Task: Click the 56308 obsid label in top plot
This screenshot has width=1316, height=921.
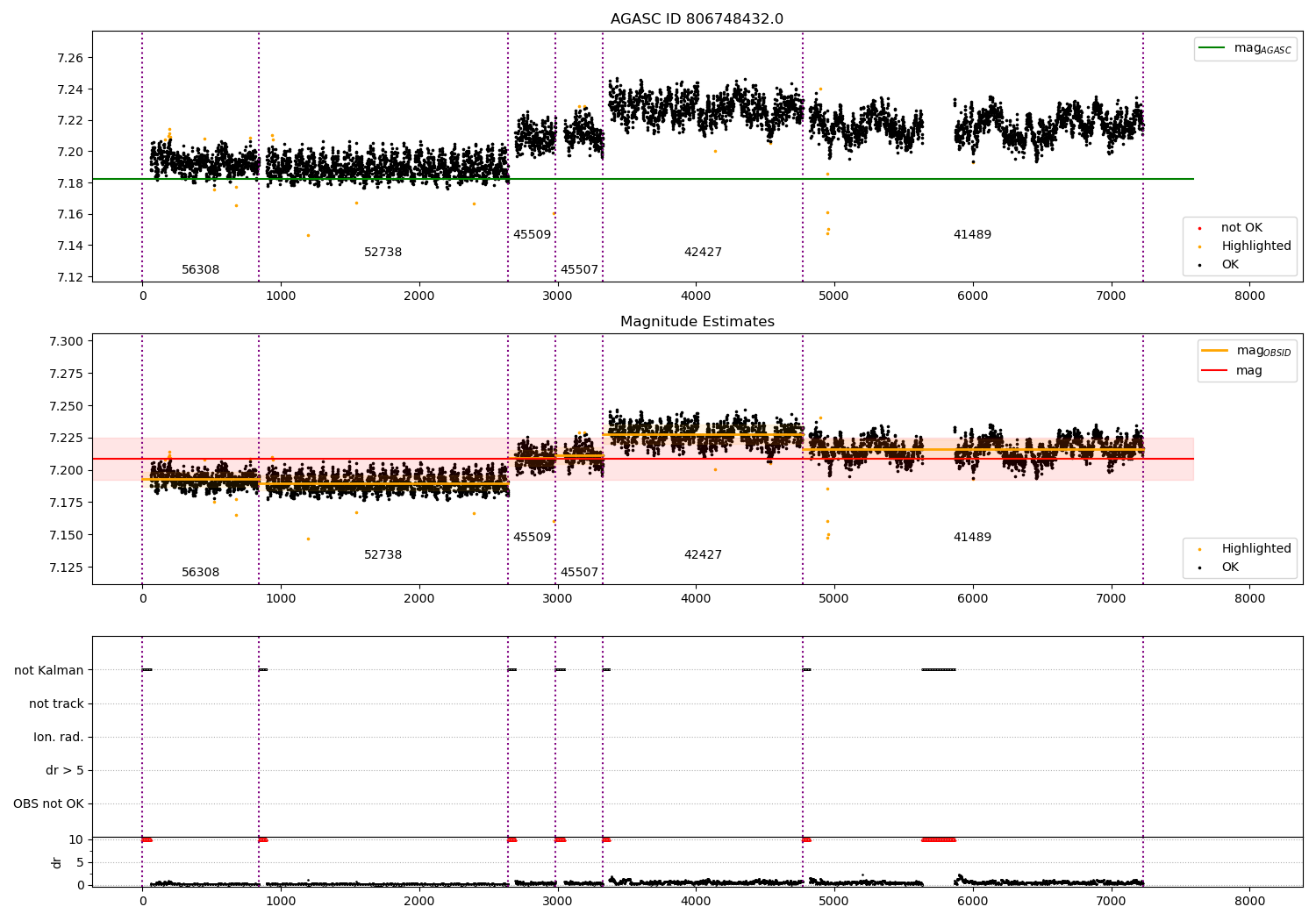Action: [200, 270]
